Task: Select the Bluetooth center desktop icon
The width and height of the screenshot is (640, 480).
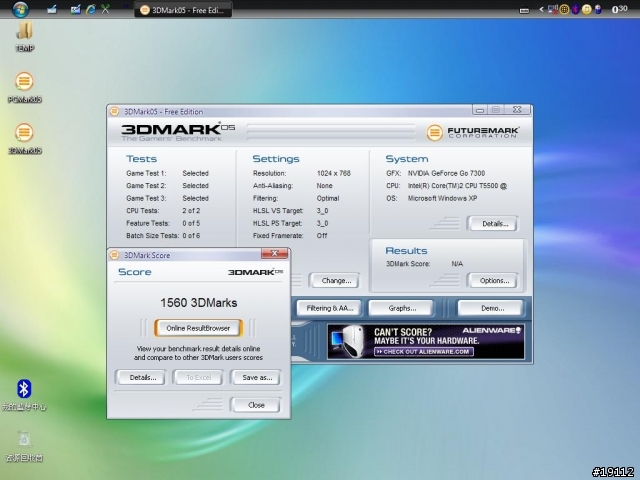Action: pyautogui.click(x=24, y=394)
